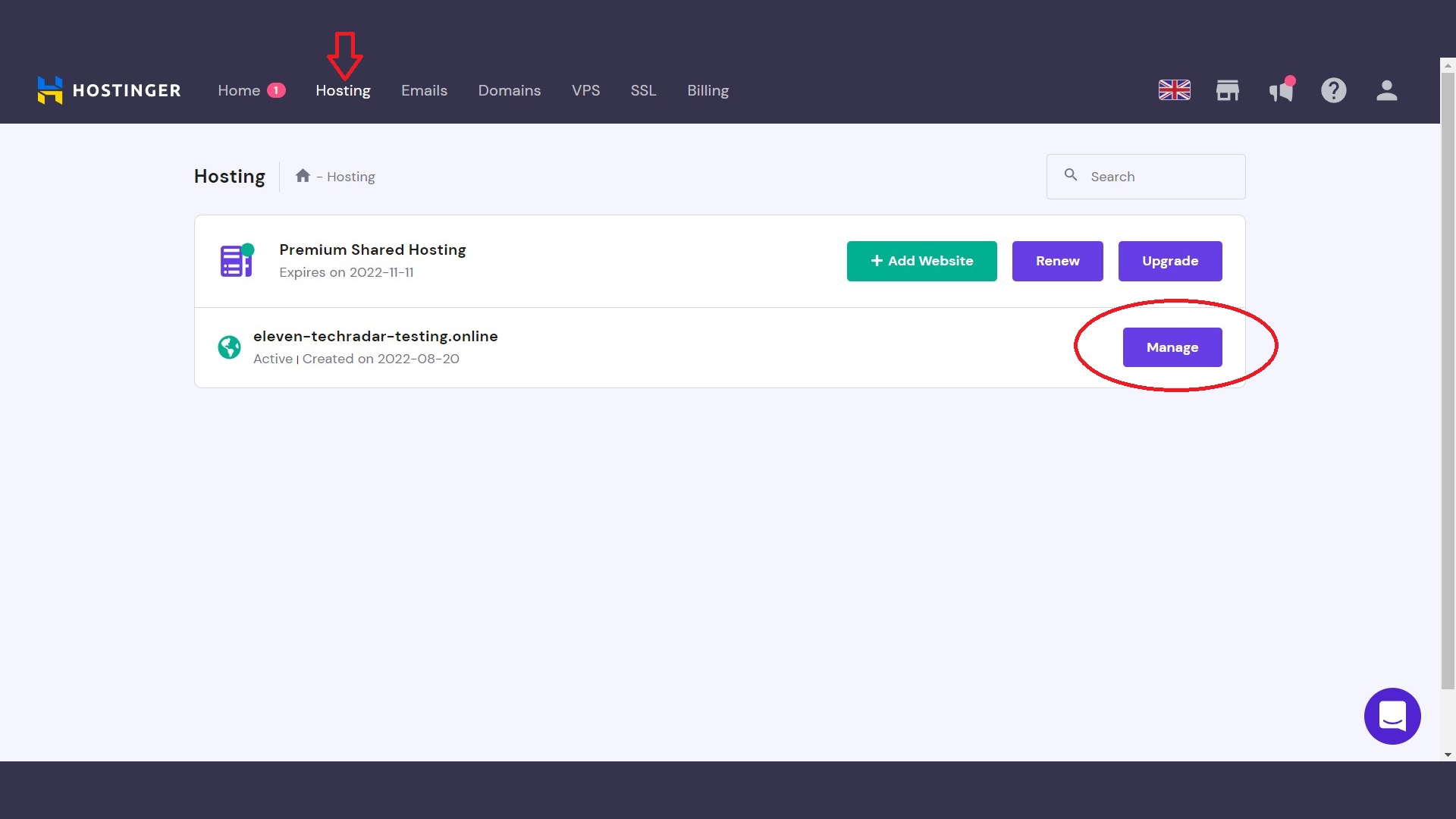Open the help question mark icon
This screenshot has width=1456, height=819.
(x=1334, y=90)
